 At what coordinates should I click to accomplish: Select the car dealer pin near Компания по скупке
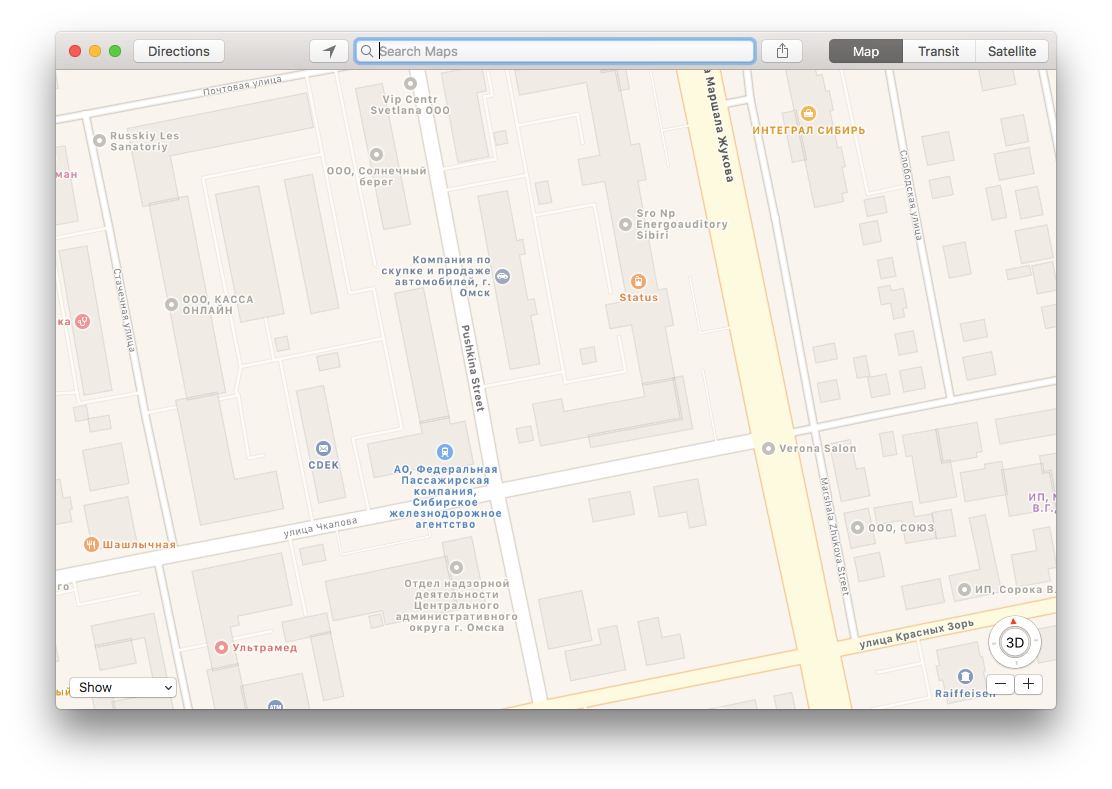[x=503, y=276]
